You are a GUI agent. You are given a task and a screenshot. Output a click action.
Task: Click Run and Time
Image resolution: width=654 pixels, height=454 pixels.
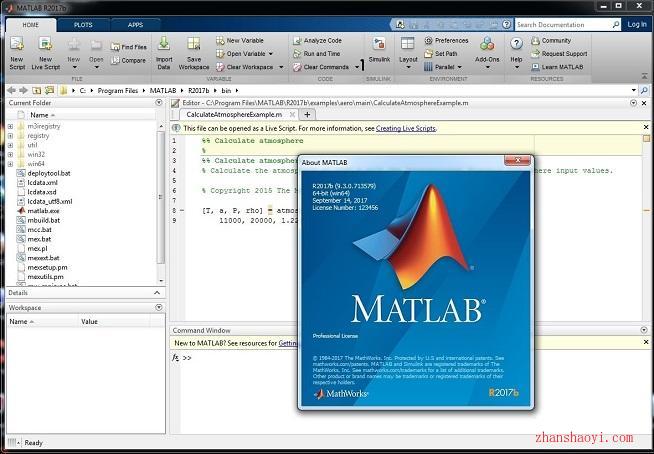(x=317, y=53)
